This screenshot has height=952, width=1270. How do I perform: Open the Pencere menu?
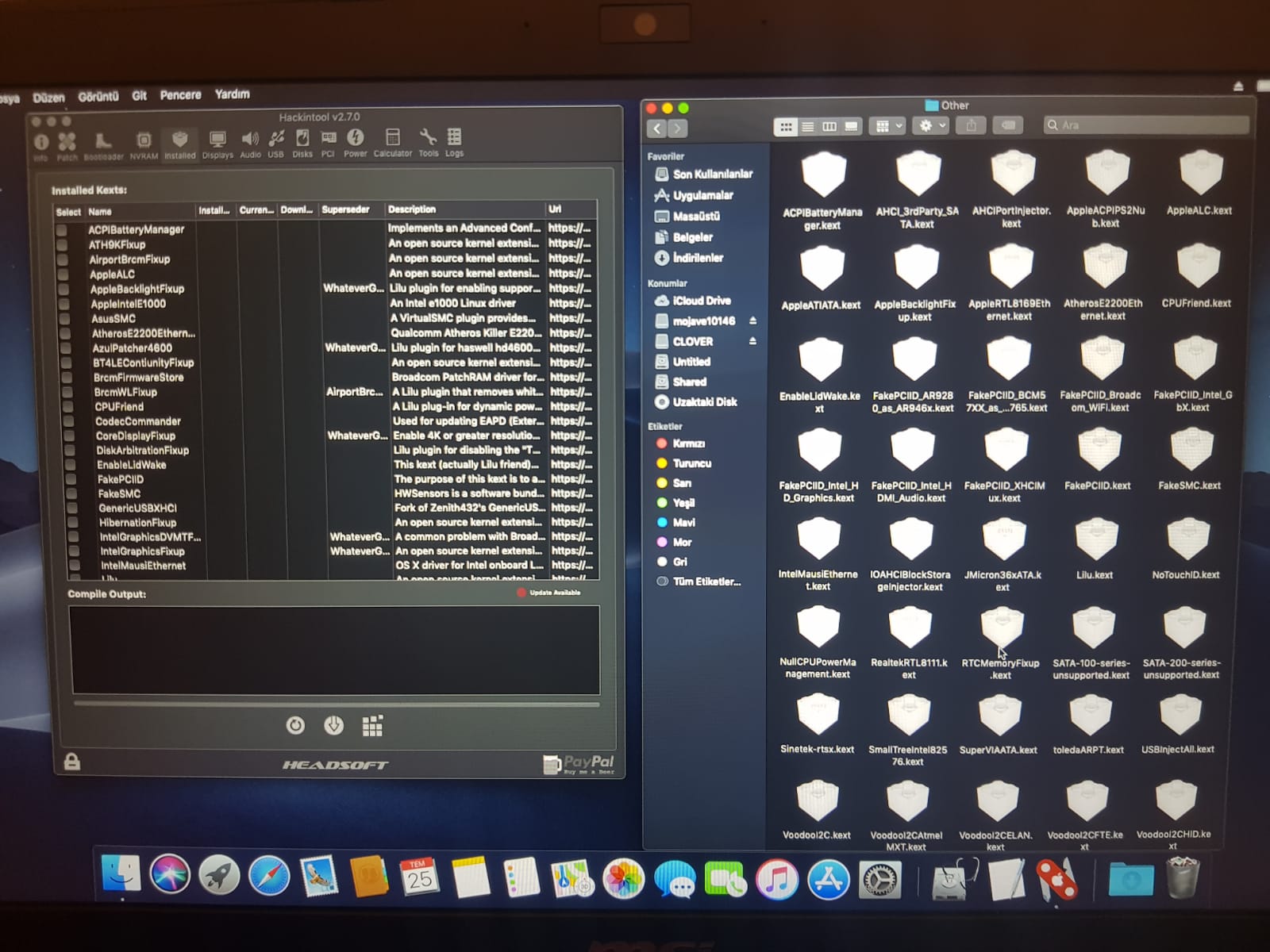[180, 95]
